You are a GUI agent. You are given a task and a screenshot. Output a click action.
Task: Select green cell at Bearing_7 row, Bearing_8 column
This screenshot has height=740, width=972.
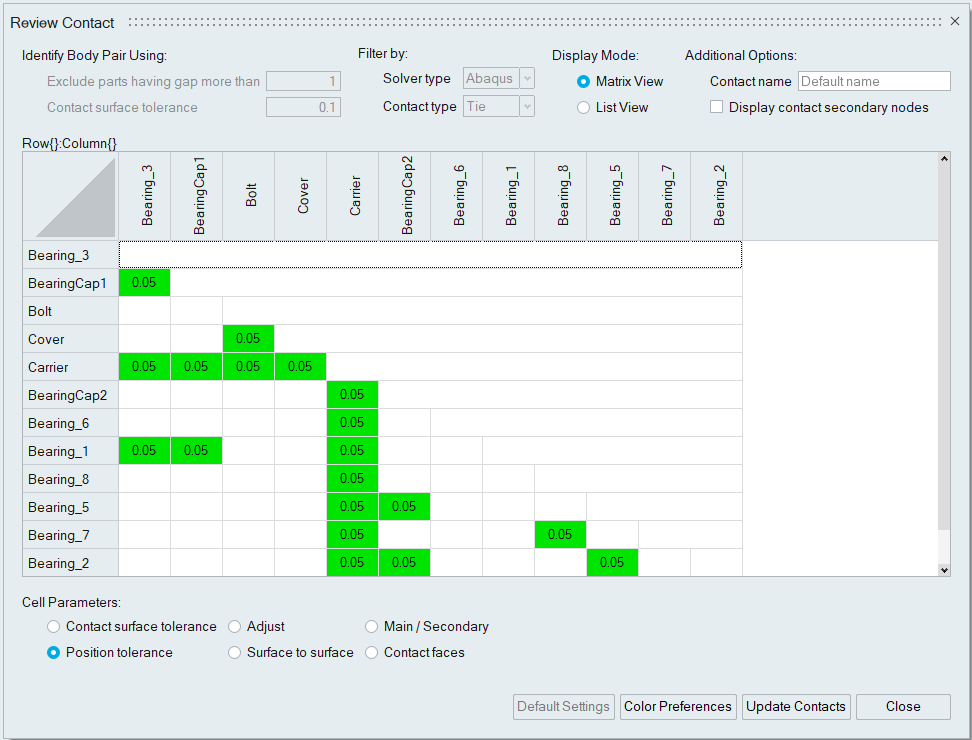pos(560,535)
